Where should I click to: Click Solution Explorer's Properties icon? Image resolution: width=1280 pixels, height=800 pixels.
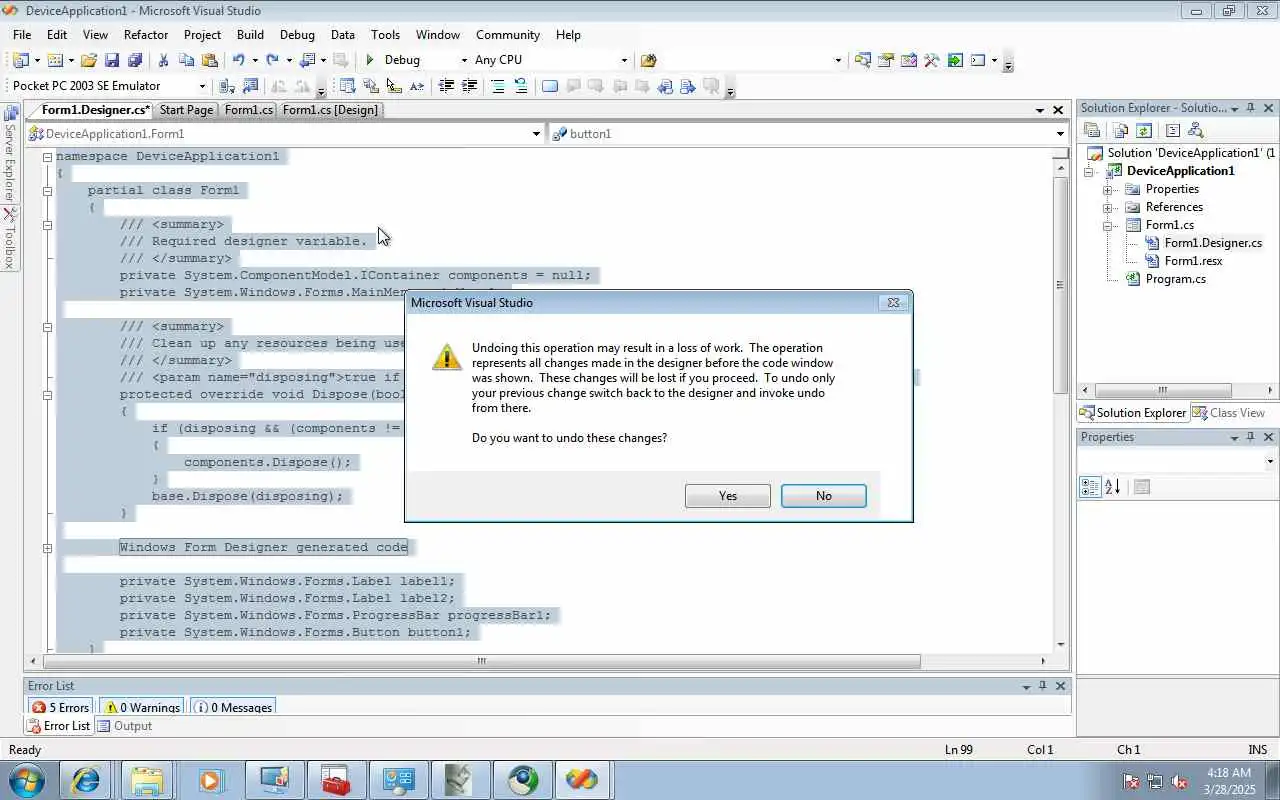(1092, 130)
